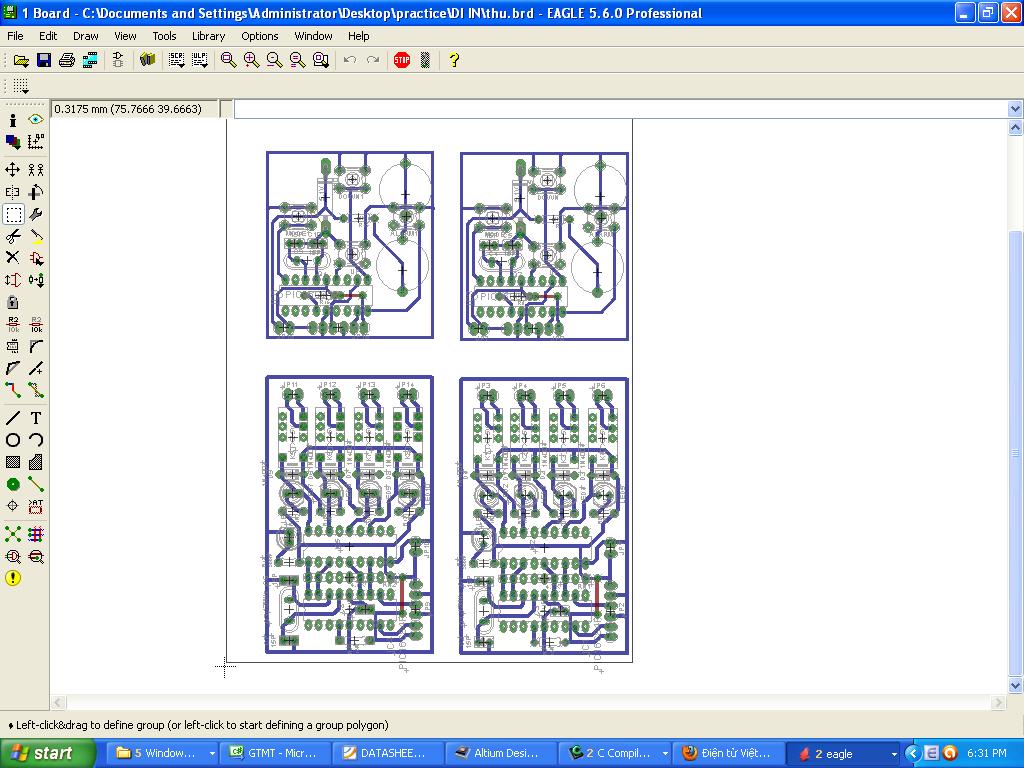1024x768 pixels.
Task: Select the Paste tool
Action: click(36, 236)
